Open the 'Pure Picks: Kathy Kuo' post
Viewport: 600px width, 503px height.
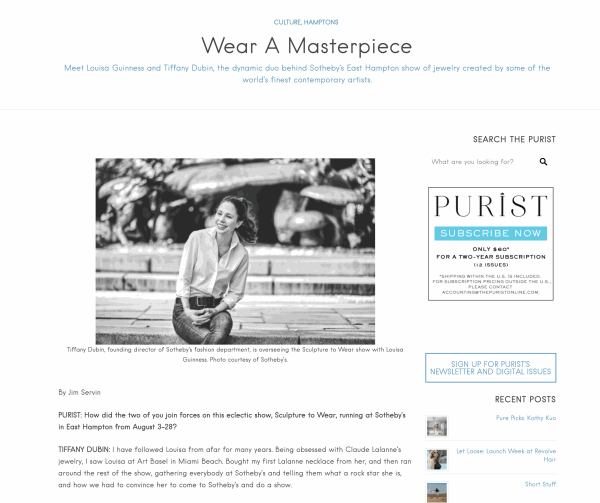pyautogui.click(x=526, y=418)
